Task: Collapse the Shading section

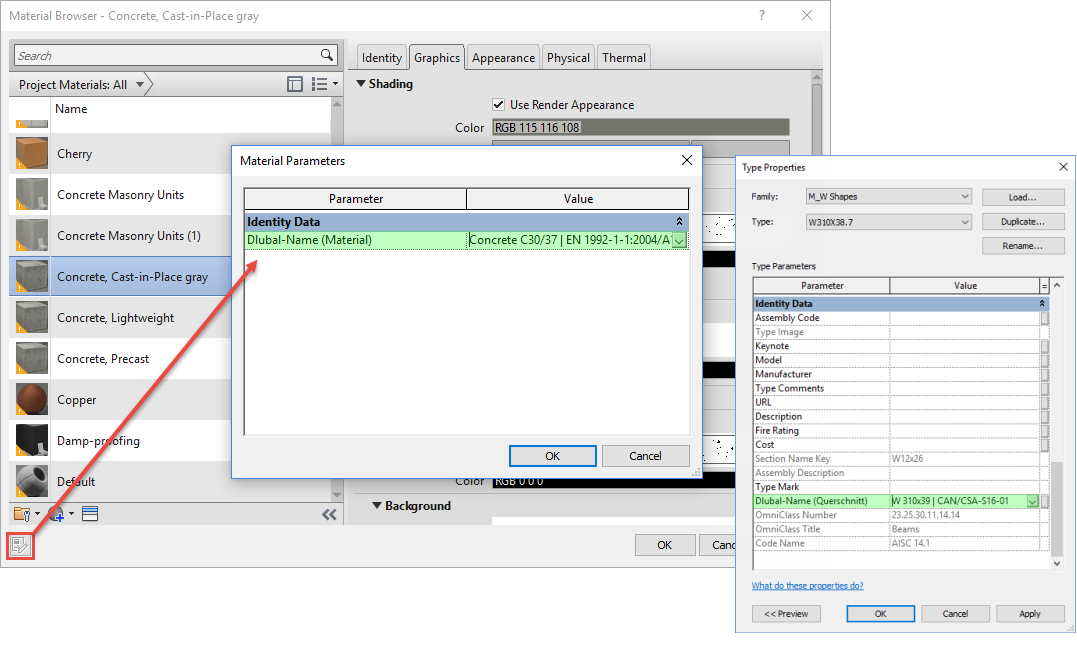Action: (361, 83)
